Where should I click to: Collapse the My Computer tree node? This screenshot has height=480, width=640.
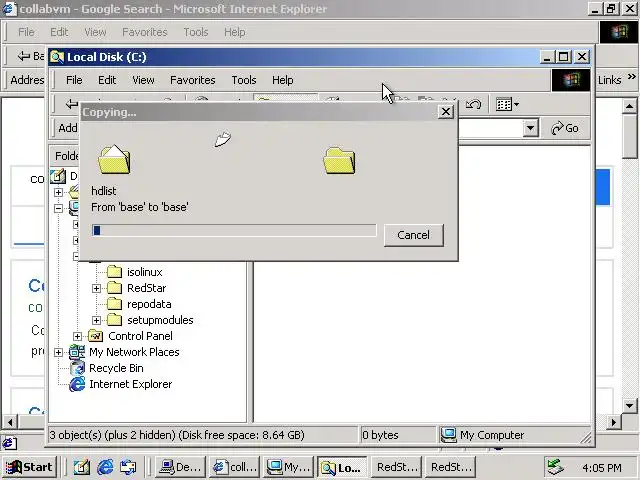point(58,209)
